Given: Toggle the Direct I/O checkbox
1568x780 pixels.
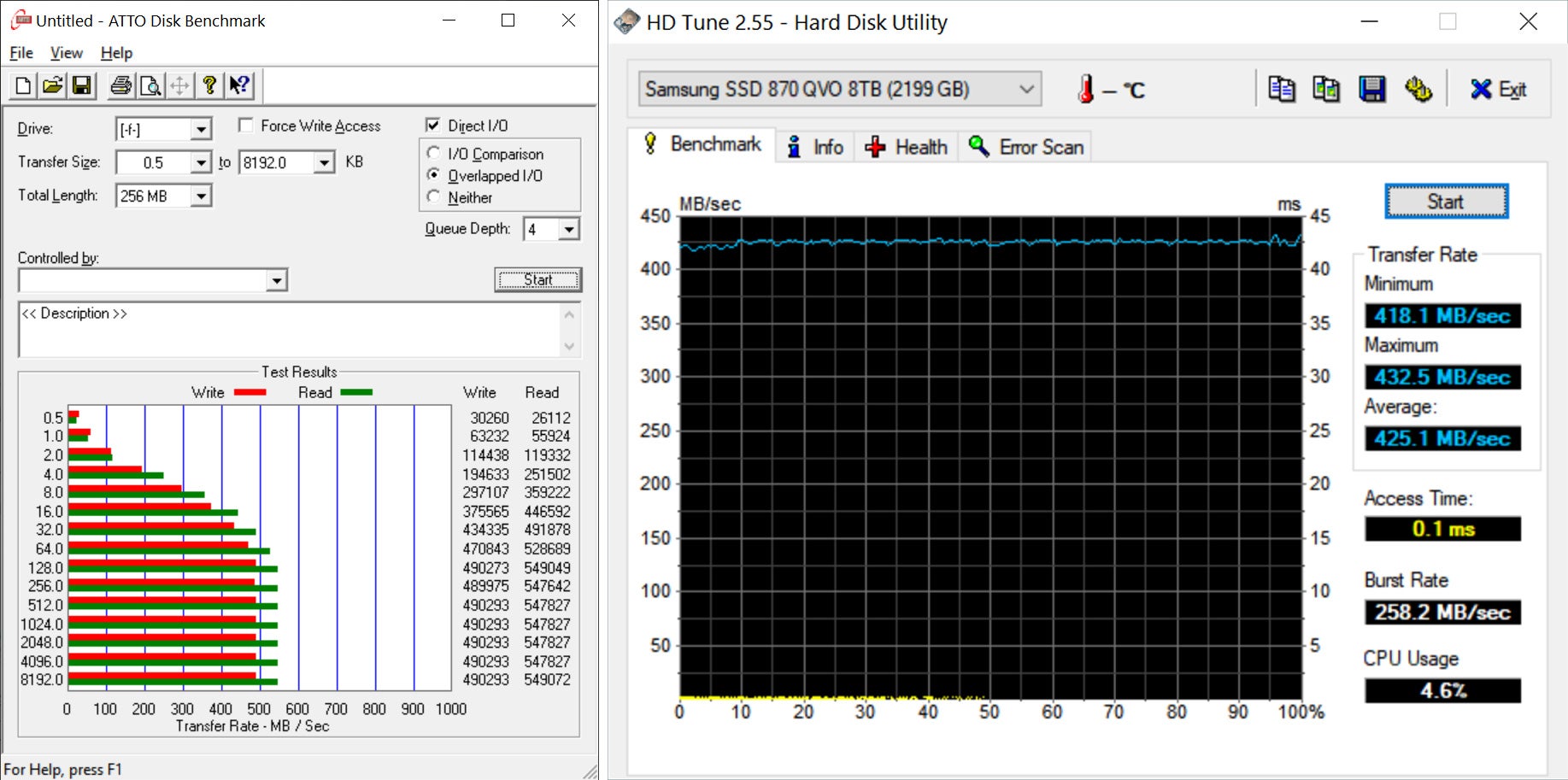Looking at the screenshot, I should [432, 126].
